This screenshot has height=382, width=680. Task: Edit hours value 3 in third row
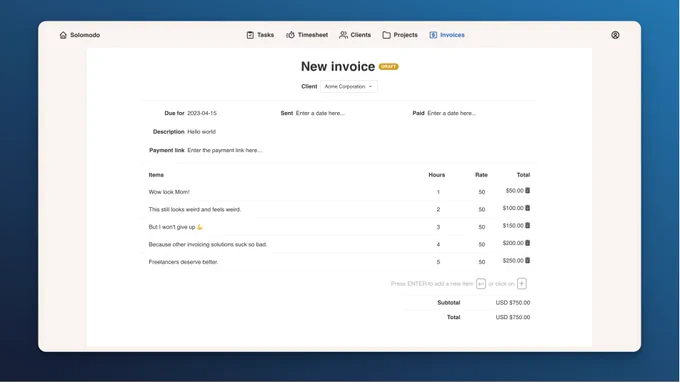coord(438,227)
